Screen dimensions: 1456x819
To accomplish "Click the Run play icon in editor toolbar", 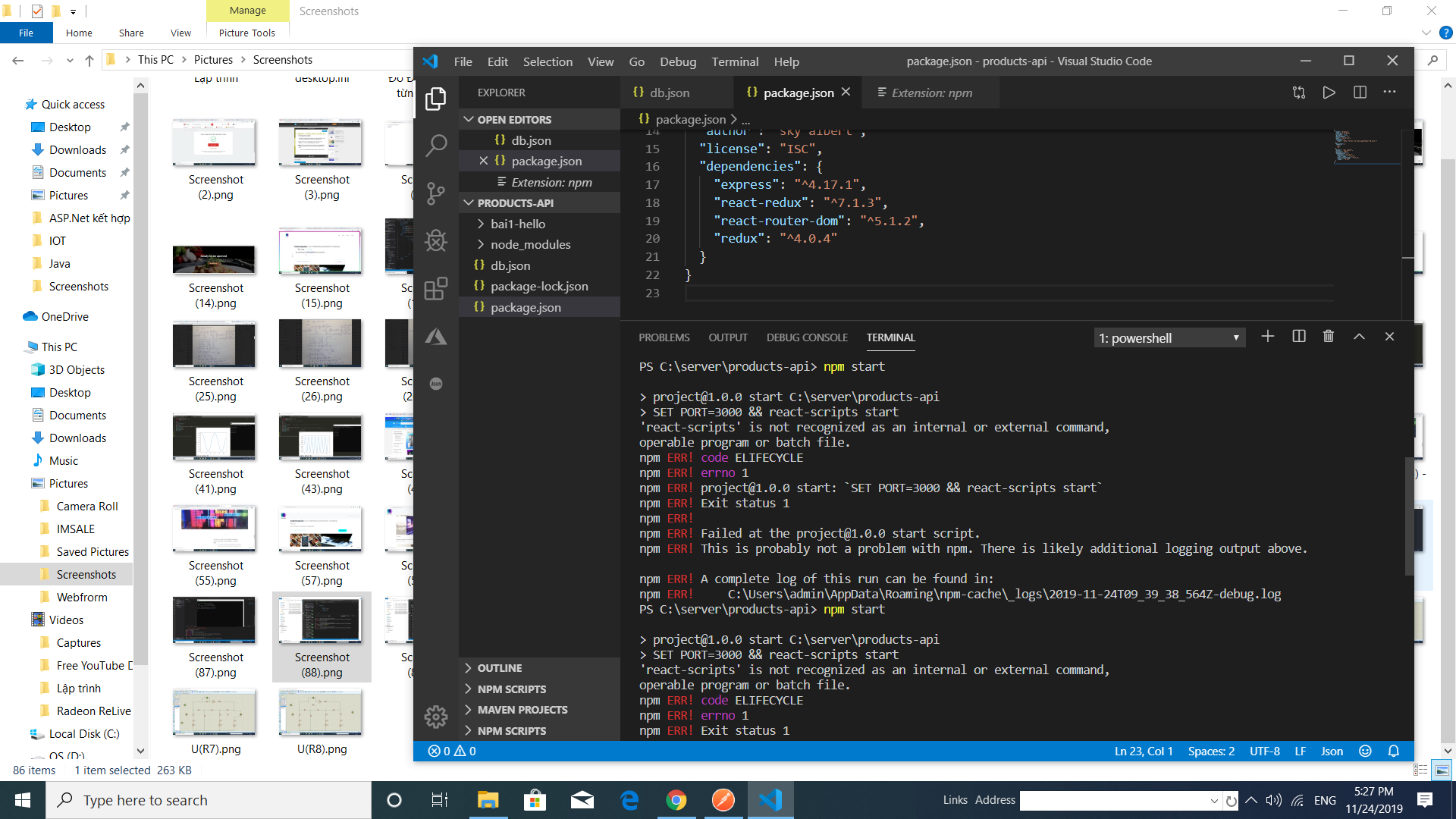I will click(x=1329, y=93).
